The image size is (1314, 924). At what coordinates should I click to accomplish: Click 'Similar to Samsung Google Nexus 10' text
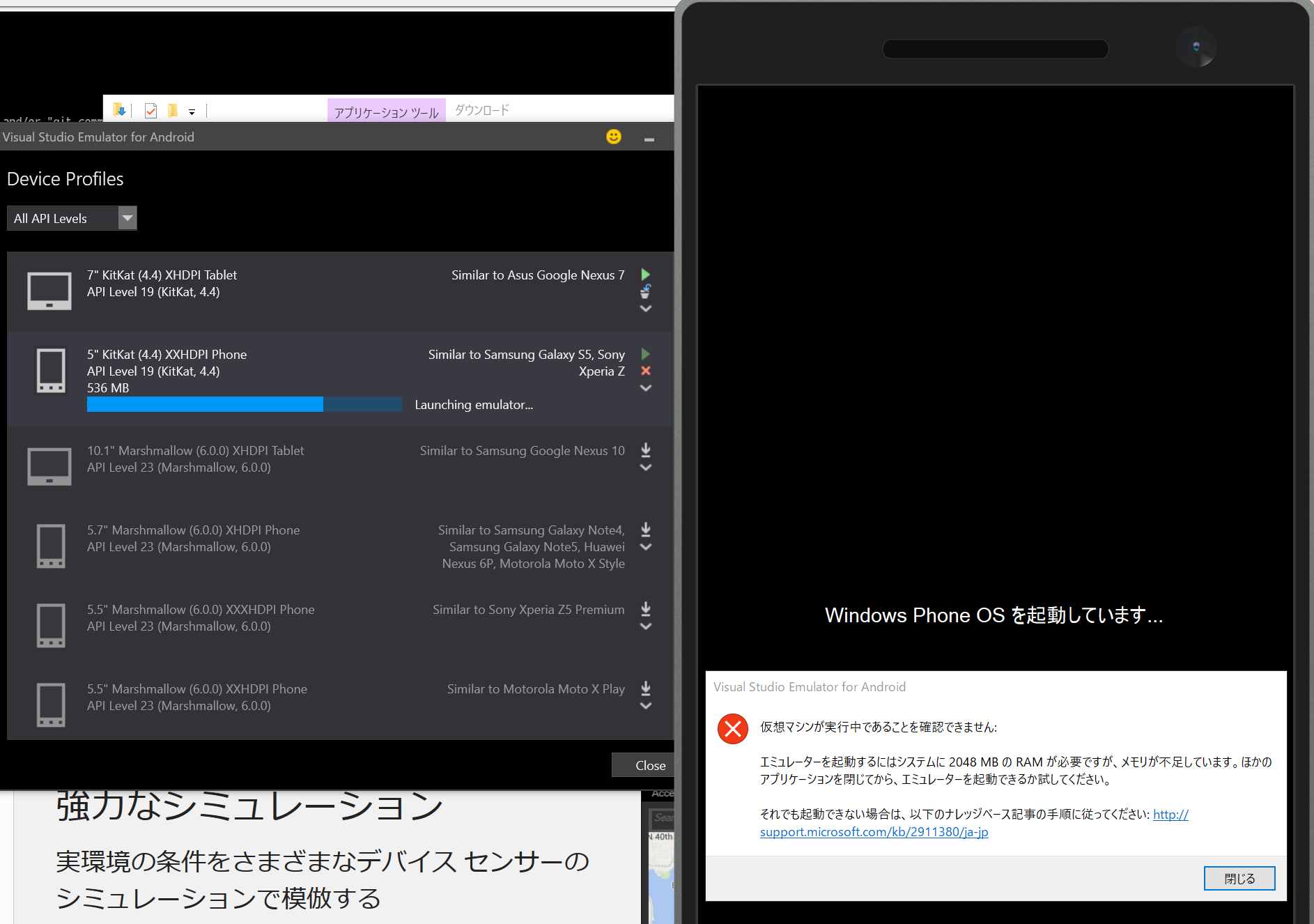tap(522, 451)
